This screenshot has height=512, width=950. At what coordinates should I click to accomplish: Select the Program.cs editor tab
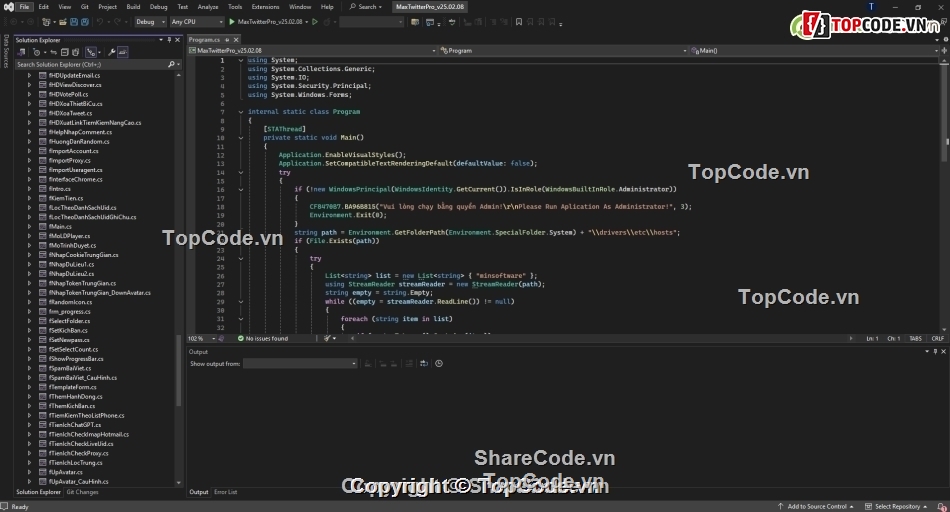click(204, 40)
